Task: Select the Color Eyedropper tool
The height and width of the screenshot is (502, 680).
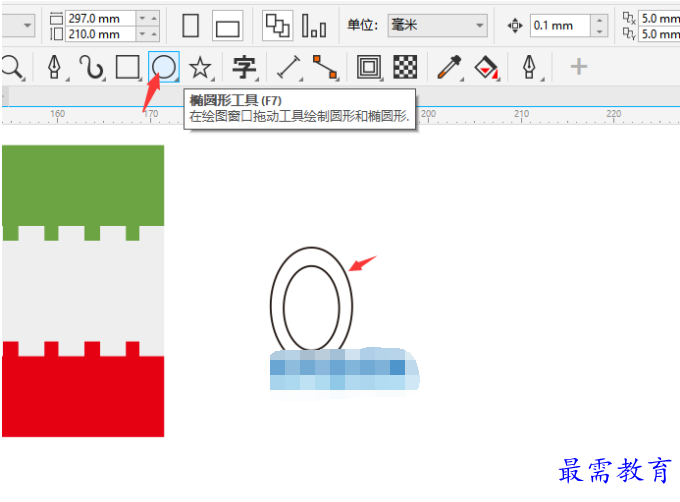Action: coord(449,68)
